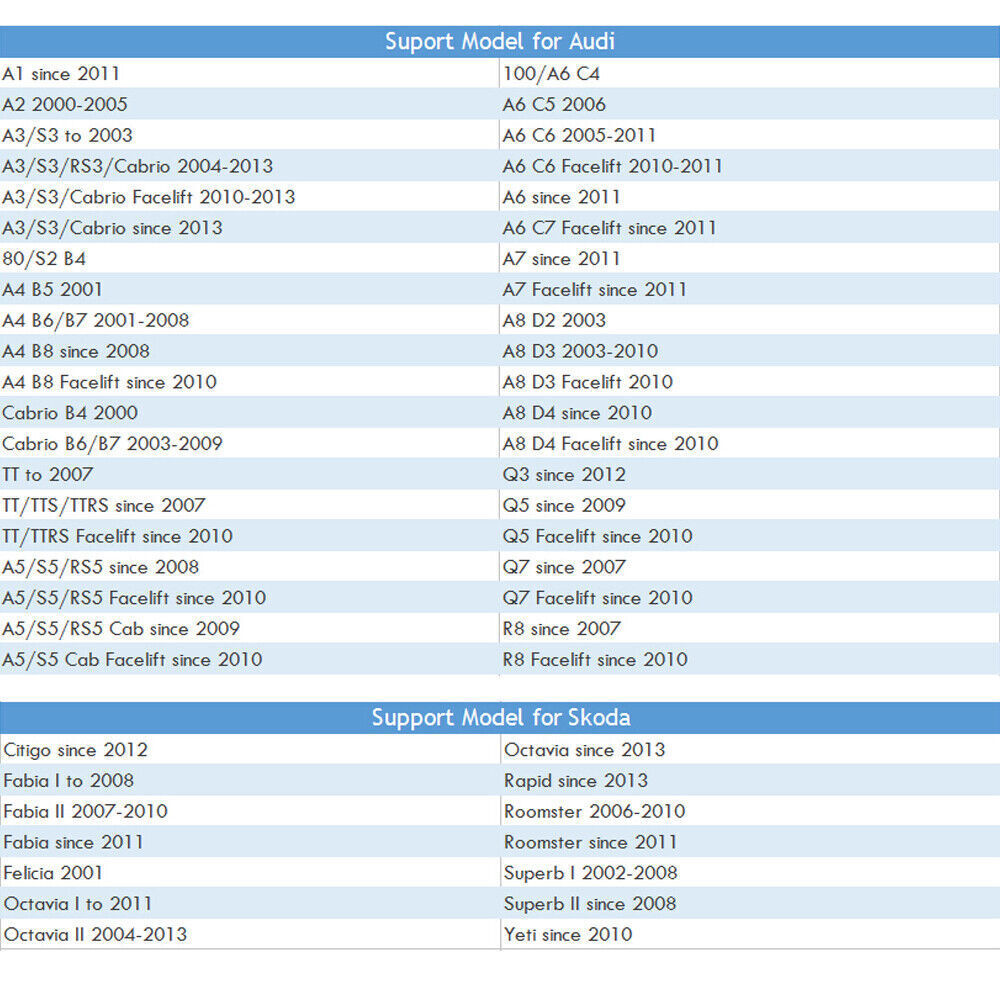Screen dimensions: 1000x1000
Task: Click 'A8 D3 2003-2010' cell
Action: click(749, 351)
